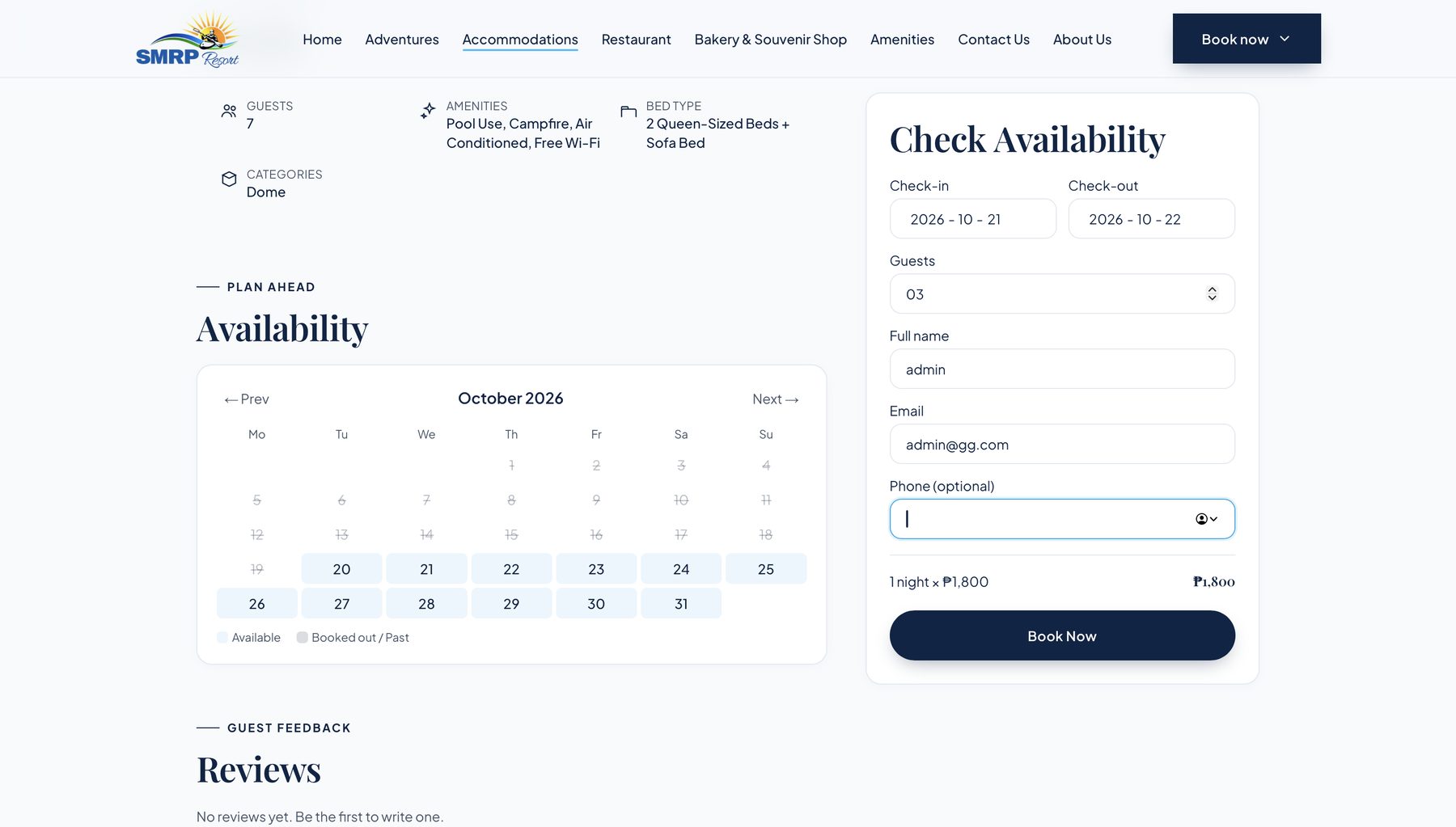
Task: Click the Full name input field
Action: click(1062, 369)
